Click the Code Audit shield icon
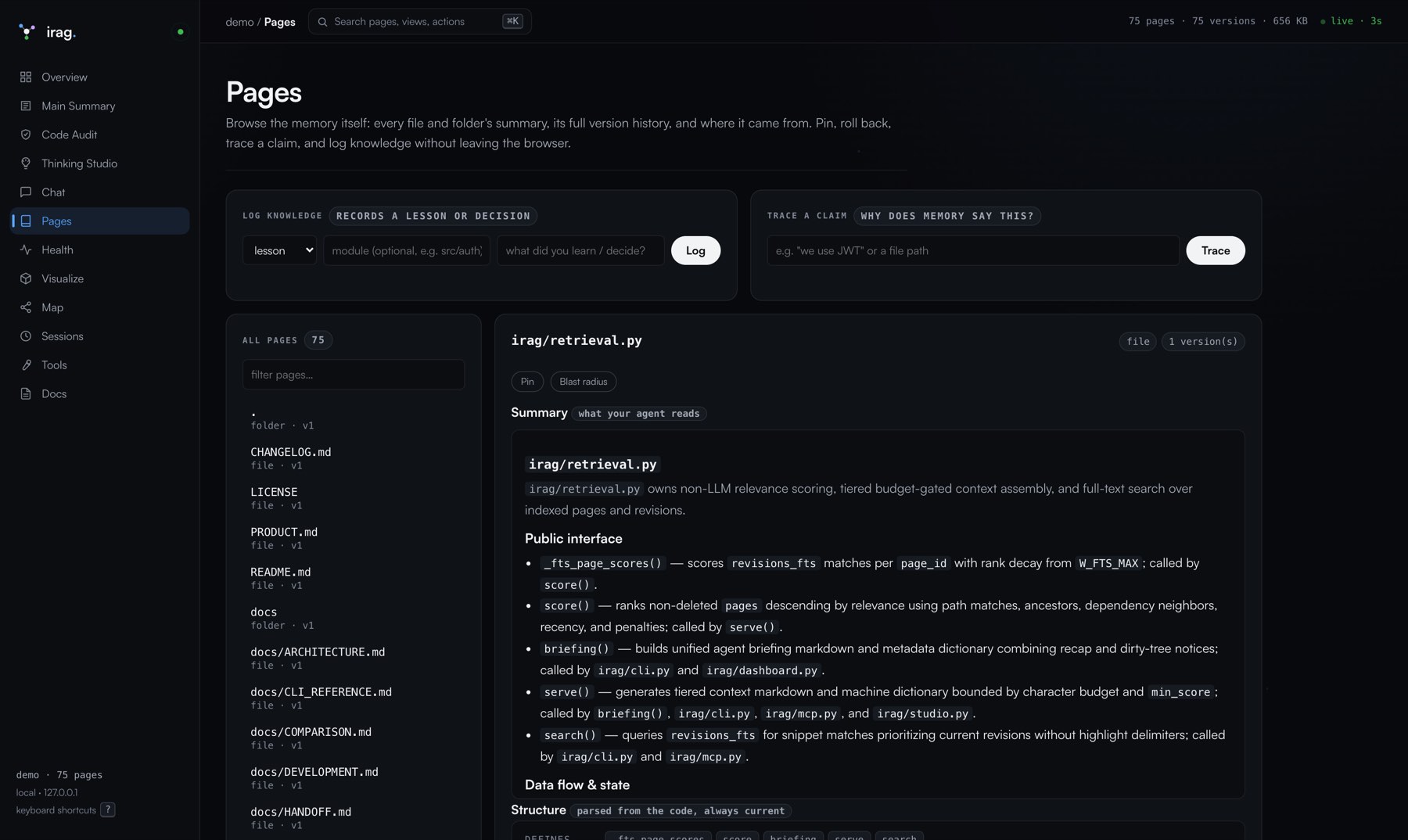Image resolution: width=1408 pixels, height=840 pixels. [x=26, y=135]
